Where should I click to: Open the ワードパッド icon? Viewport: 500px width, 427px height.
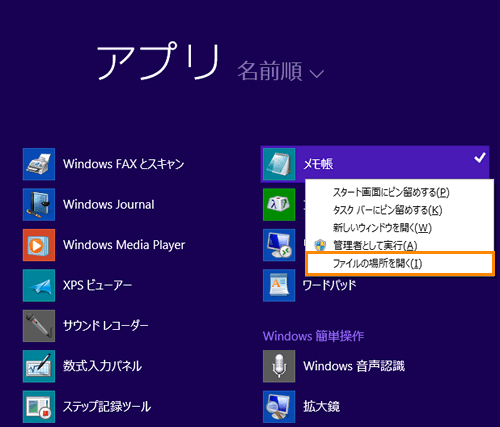[x=279, y=285]
